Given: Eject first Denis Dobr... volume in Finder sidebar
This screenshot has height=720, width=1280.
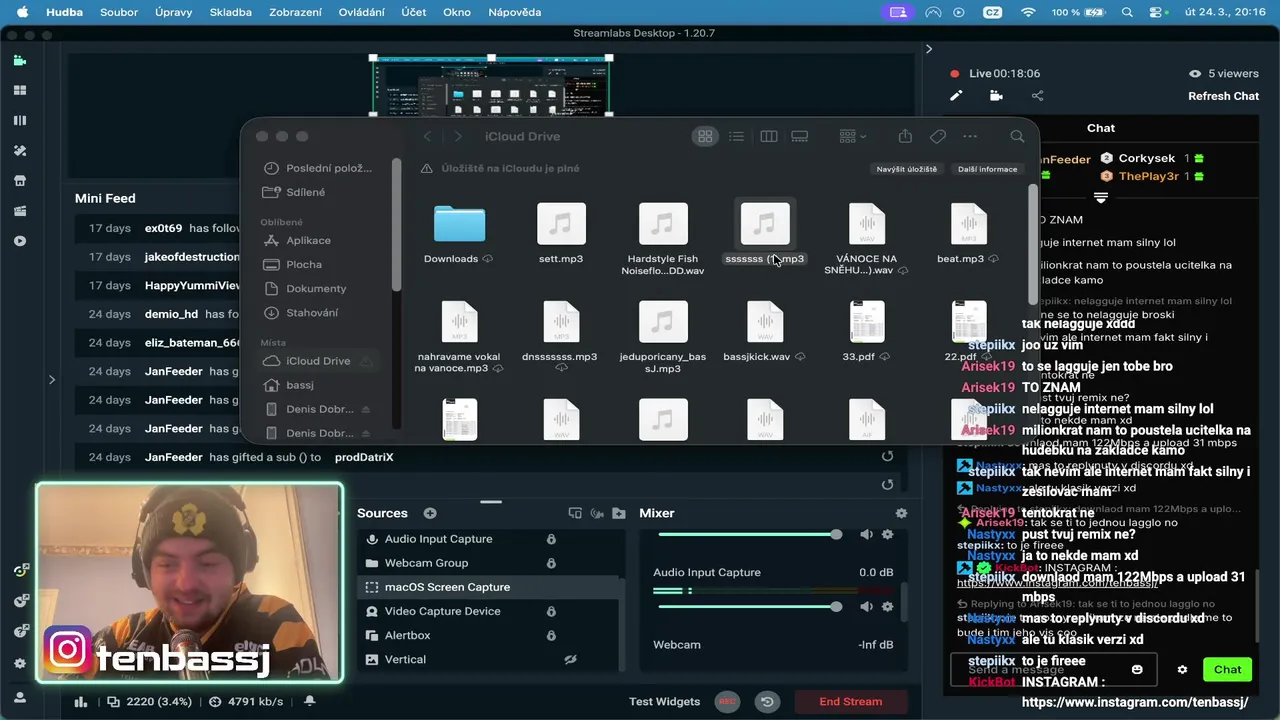Looking at the screenshot, I should 365,409.
